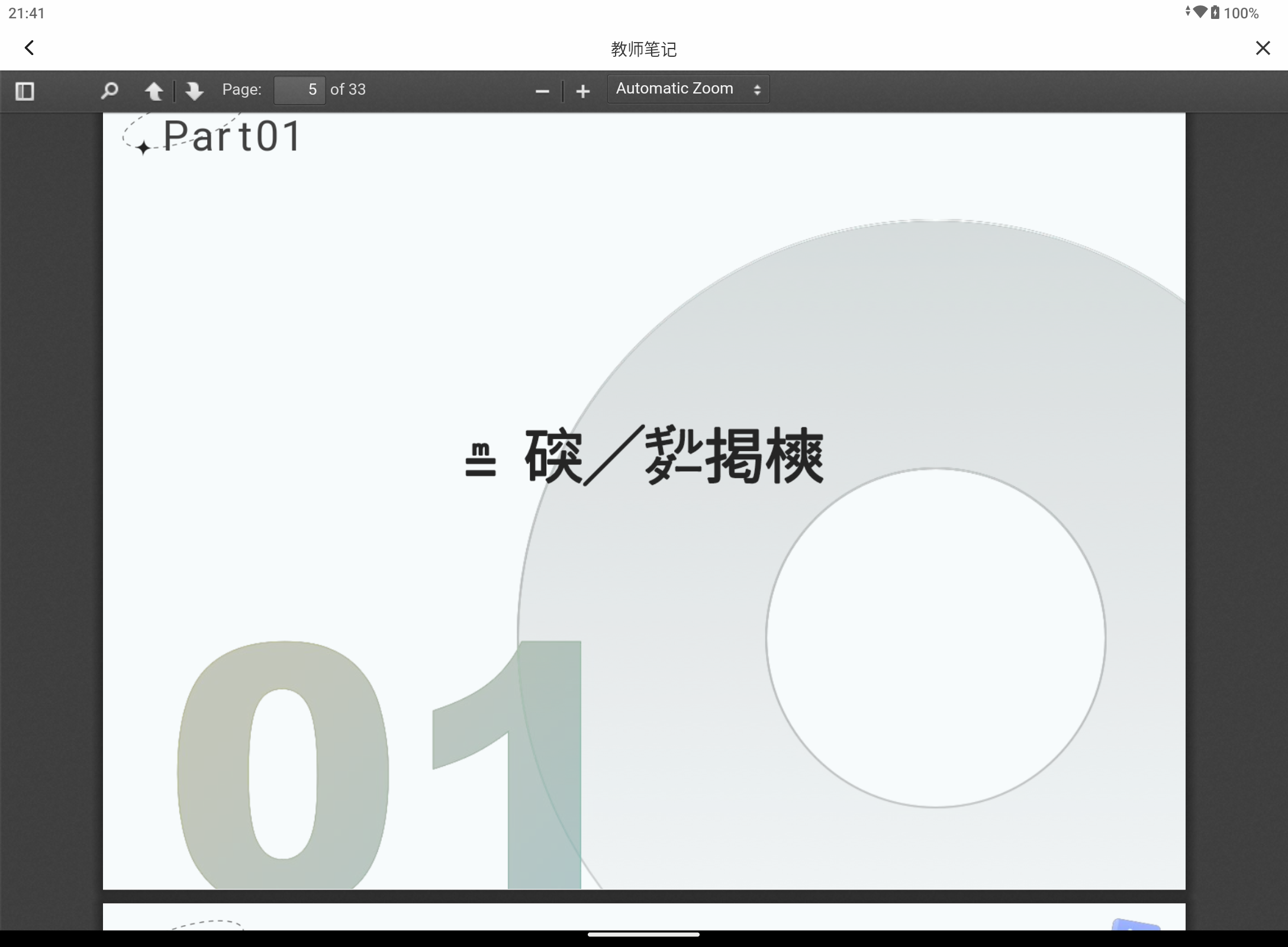Tap the battery status icon
This screenshot has height=947, width=1288.
point(1215,12)
